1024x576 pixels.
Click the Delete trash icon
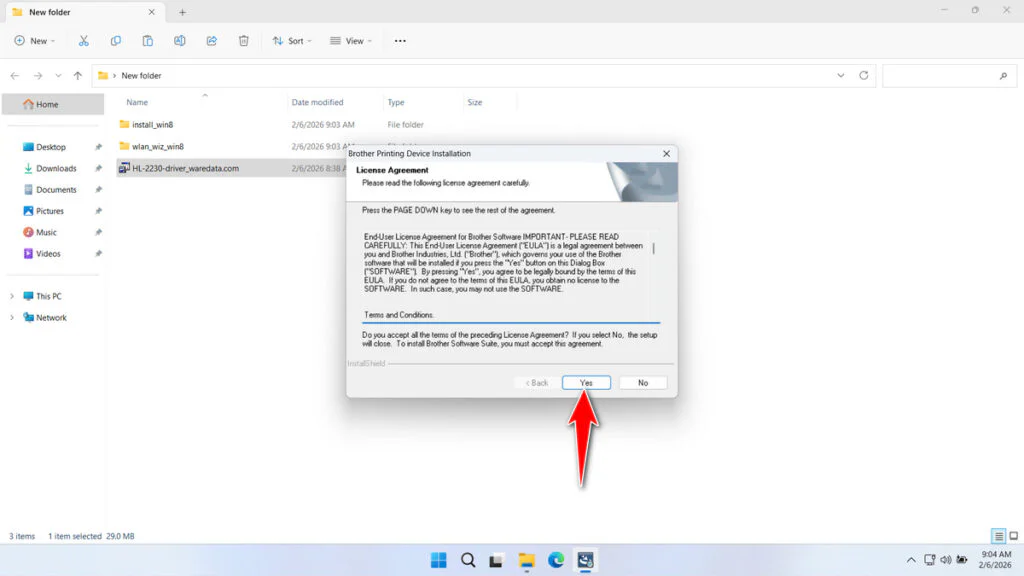click(244, 41)
